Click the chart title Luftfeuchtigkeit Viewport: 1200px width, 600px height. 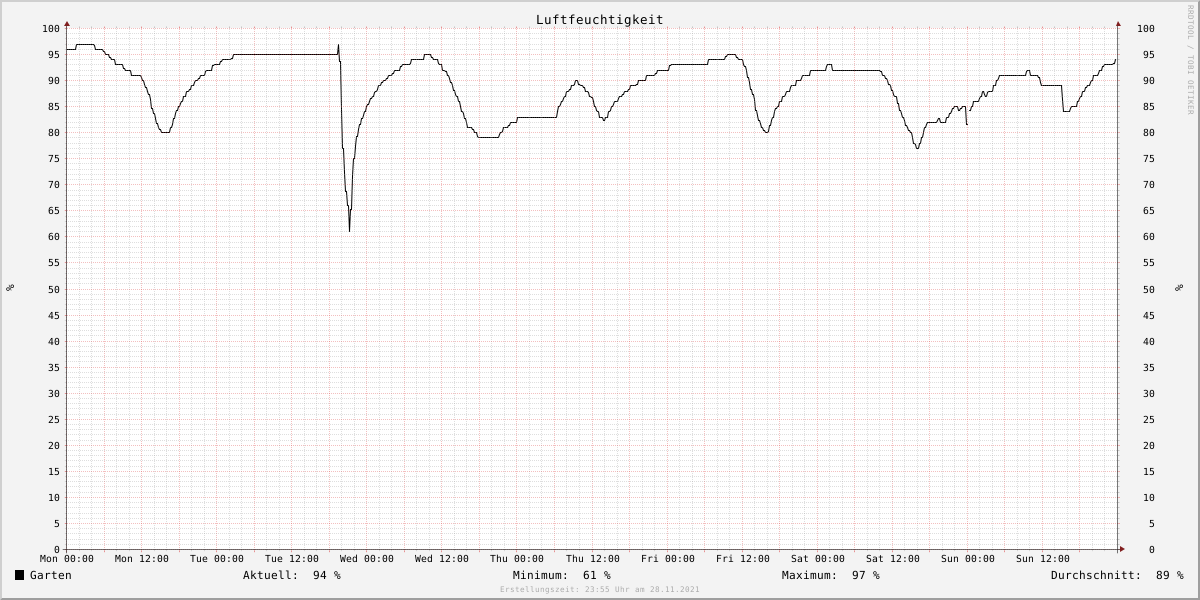pos(599,19)
